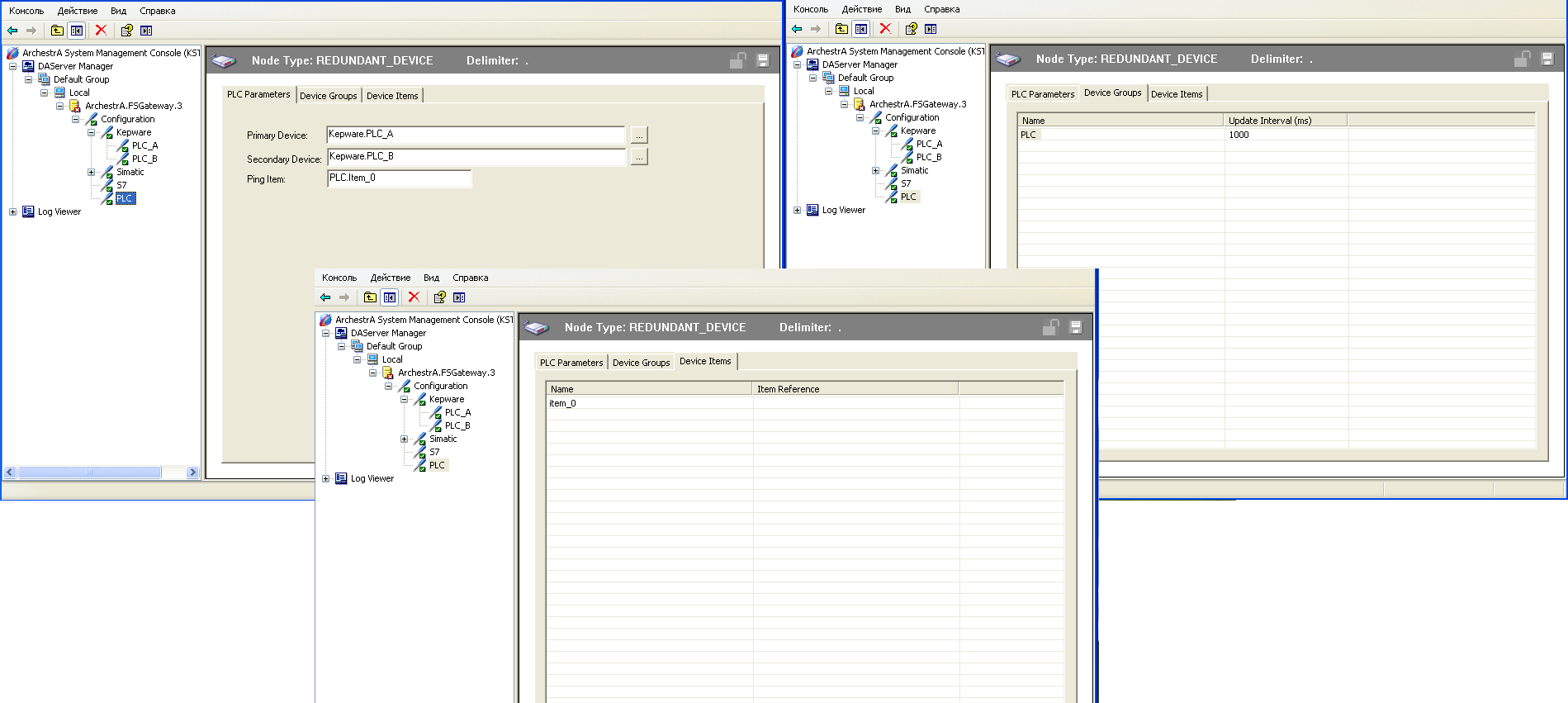
Task: Click right arrow of tree pane horizontal scrollbar
Action: [192, 473]
